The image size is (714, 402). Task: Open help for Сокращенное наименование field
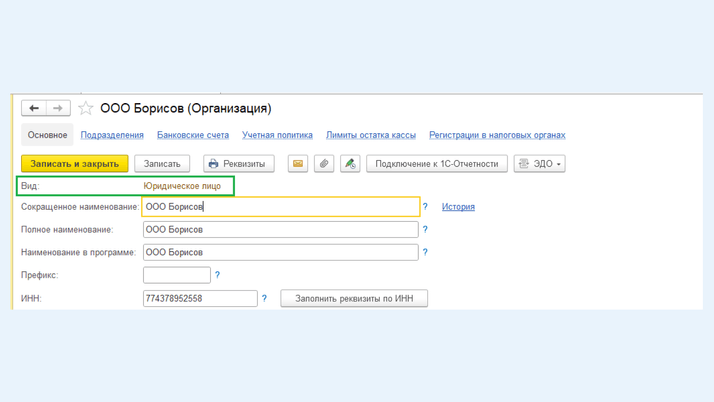coord(425,207)
